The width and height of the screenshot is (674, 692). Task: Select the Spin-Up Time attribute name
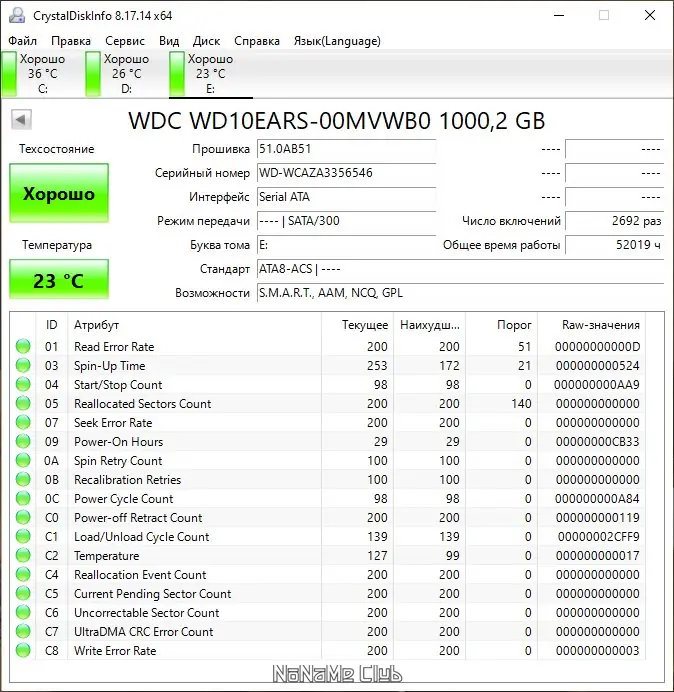109,366
